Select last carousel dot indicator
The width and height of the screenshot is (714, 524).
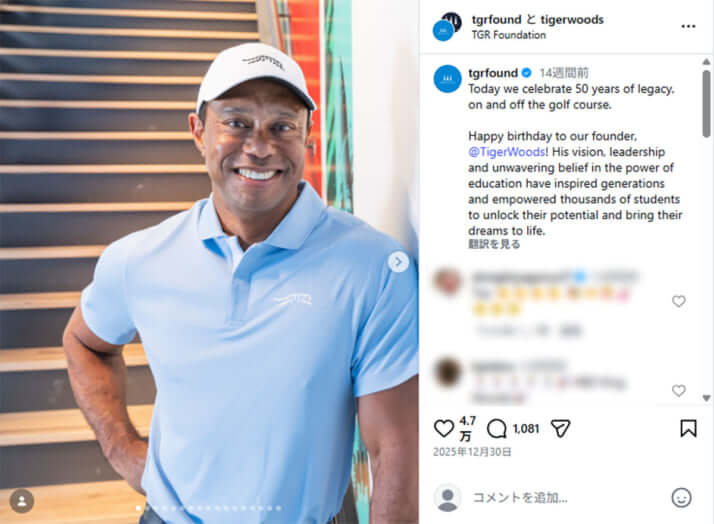pos(278,508)
